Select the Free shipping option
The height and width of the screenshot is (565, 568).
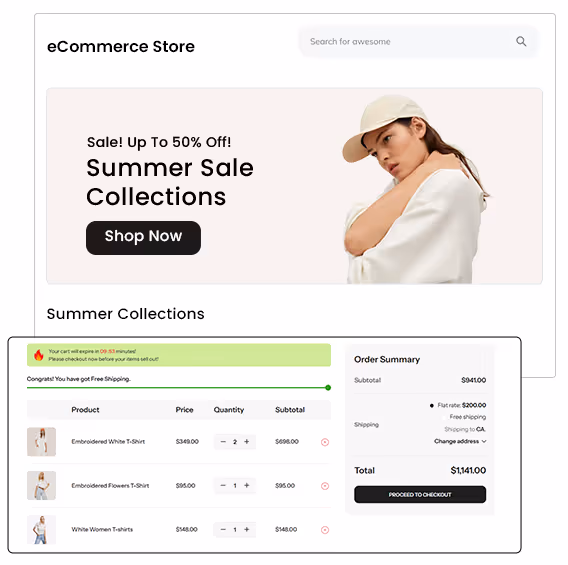[x=444, y=417]
